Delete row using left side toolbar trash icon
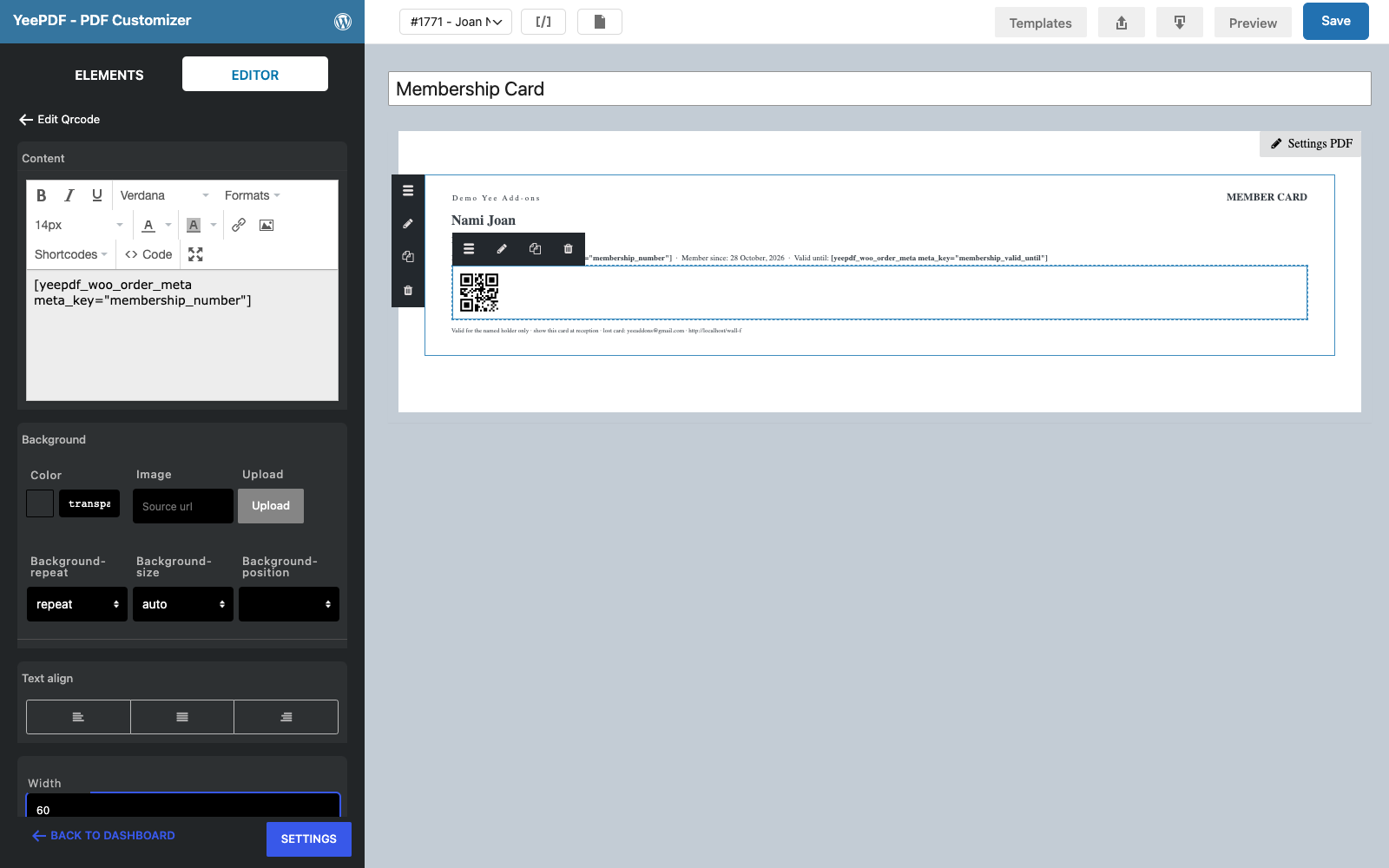 pos(408,290)
